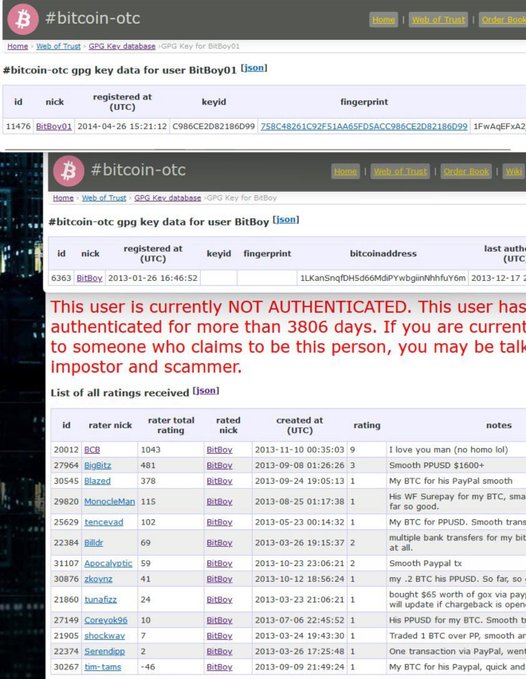Select rater total rating 1043
The width and height of the screenshot is (526, 679).
coord(151,450)
